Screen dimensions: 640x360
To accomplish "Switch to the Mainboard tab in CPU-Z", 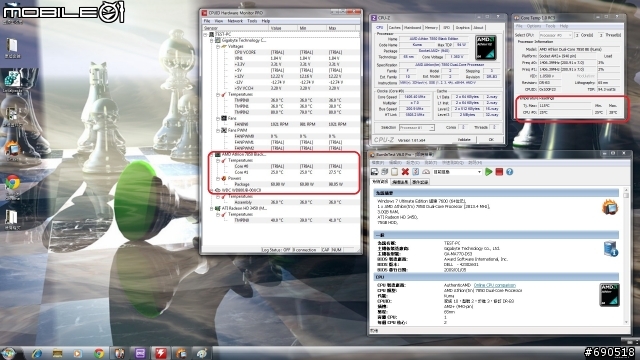I will coord(412,27).
